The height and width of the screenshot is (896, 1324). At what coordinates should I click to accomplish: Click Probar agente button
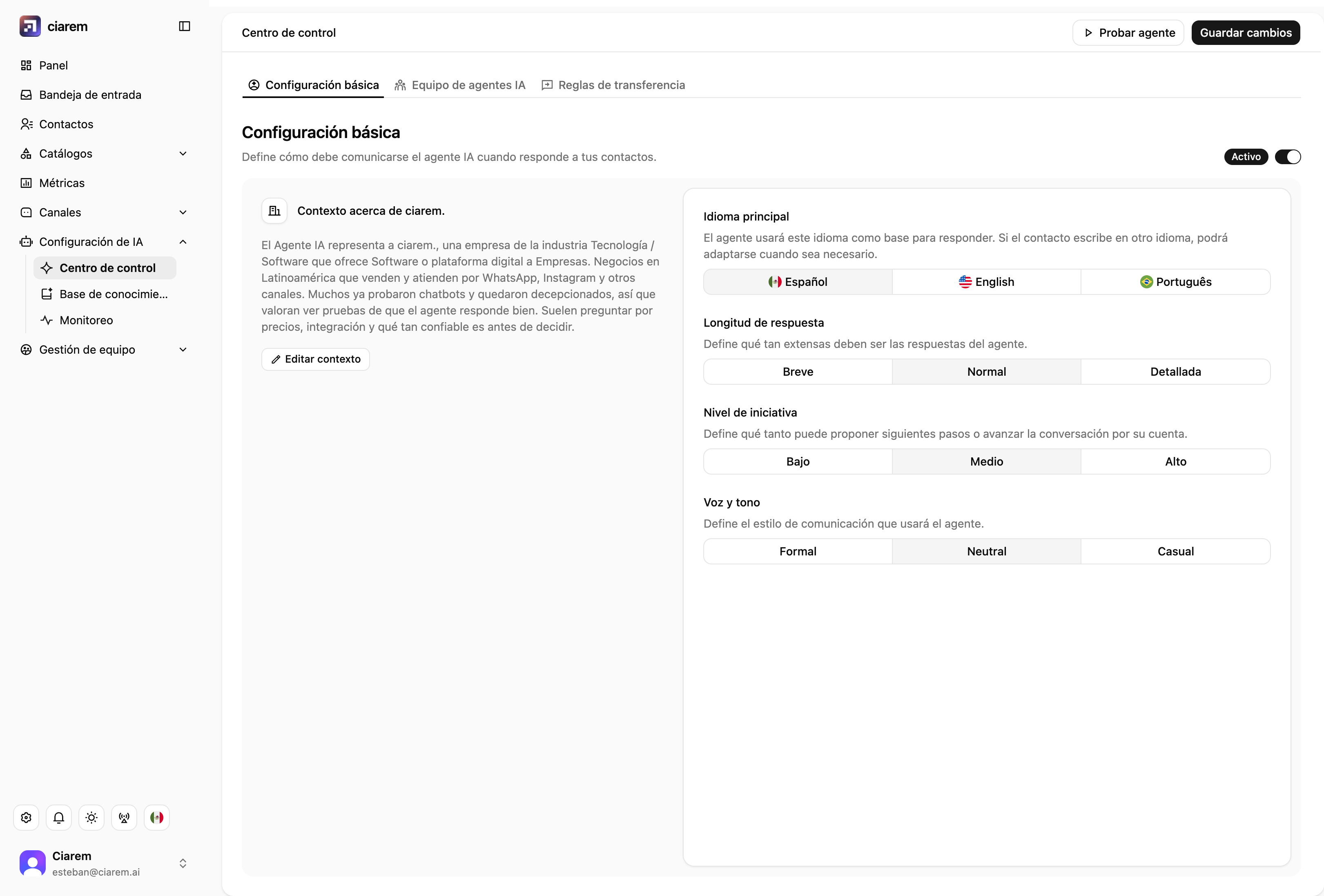(x=1128, y=33)
